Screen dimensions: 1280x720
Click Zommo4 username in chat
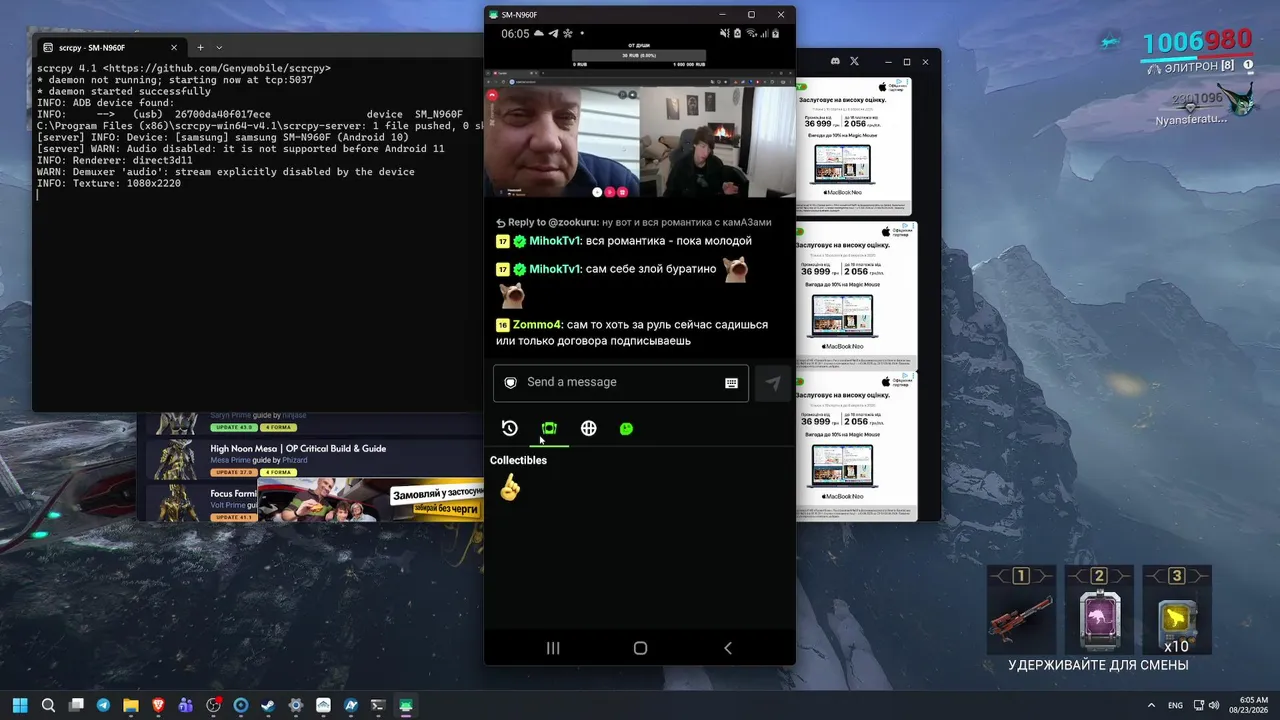pos(538,325)
